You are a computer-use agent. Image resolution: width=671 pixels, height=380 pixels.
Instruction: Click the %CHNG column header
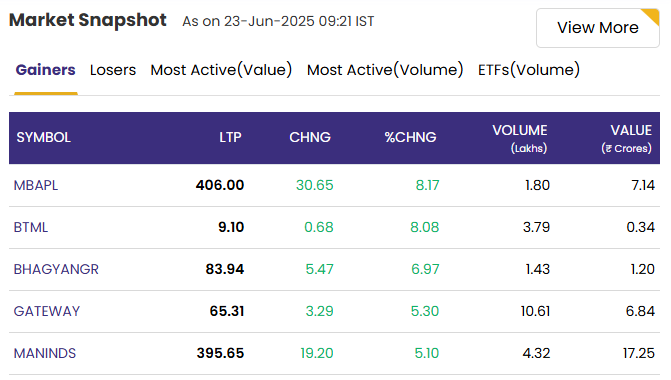pos(410,137)
